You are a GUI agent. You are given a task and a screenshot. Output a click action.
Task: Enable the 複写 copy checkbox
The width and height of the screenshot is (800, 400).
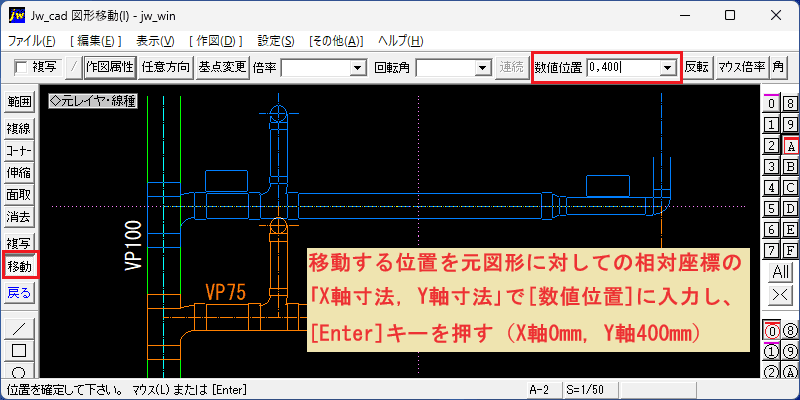pyautogui.click(x=21, y=67)
